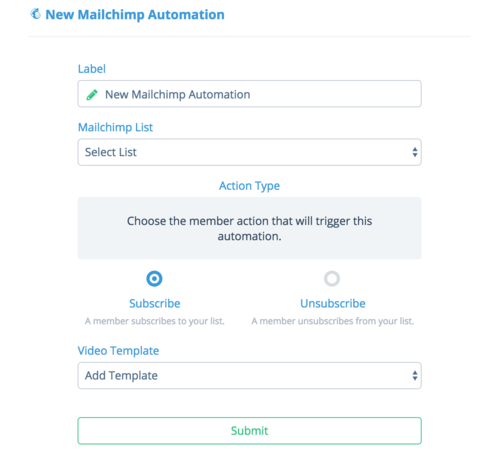Viewport: 480px width, 454px height.
Task: Click the green pencil icon in Label field
Action: [x=92, y=95]
